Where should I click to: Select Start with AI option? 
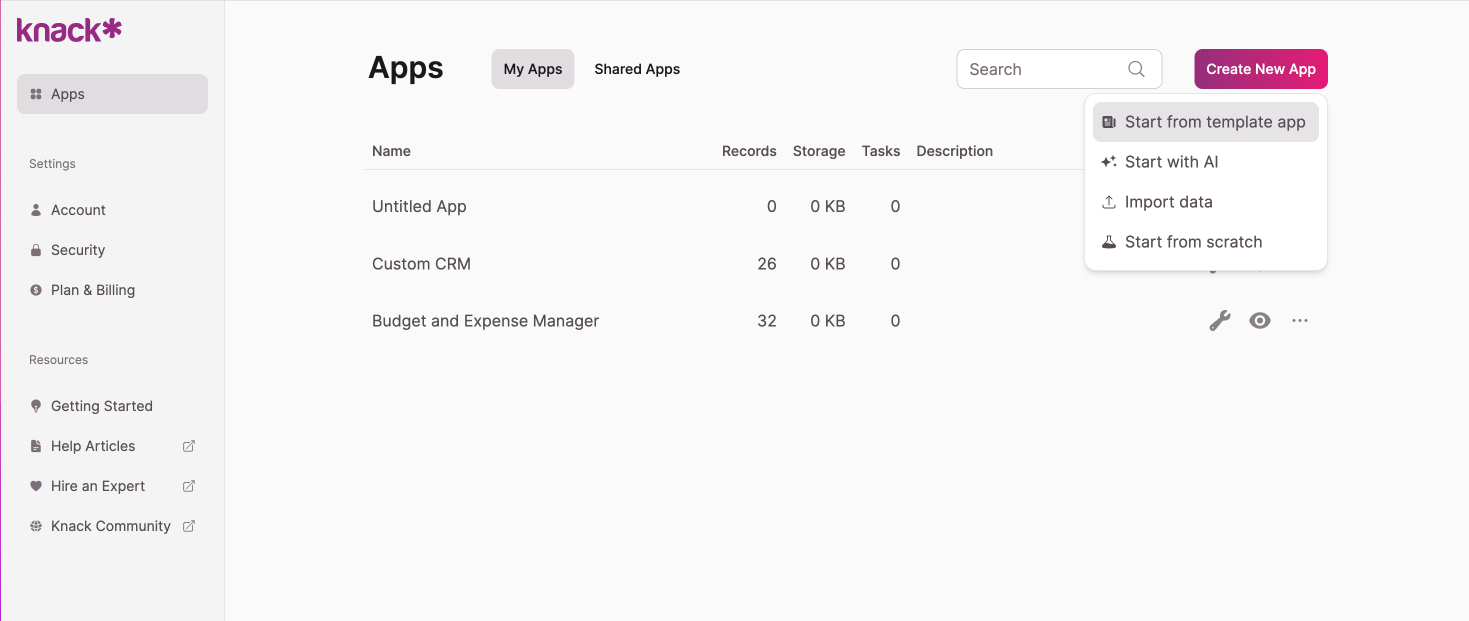[x=1171, y=162]
